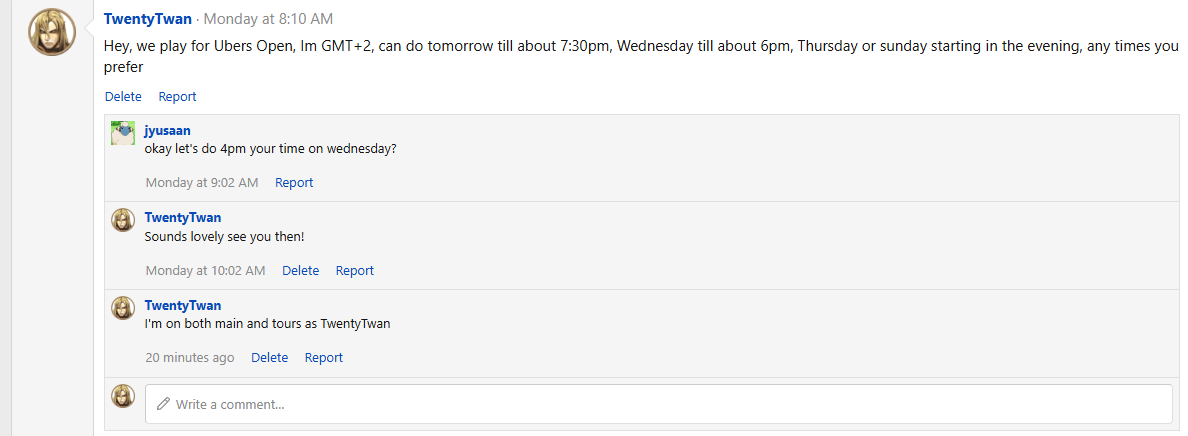Report the main profile post
1188x436 pixels.
177,96
